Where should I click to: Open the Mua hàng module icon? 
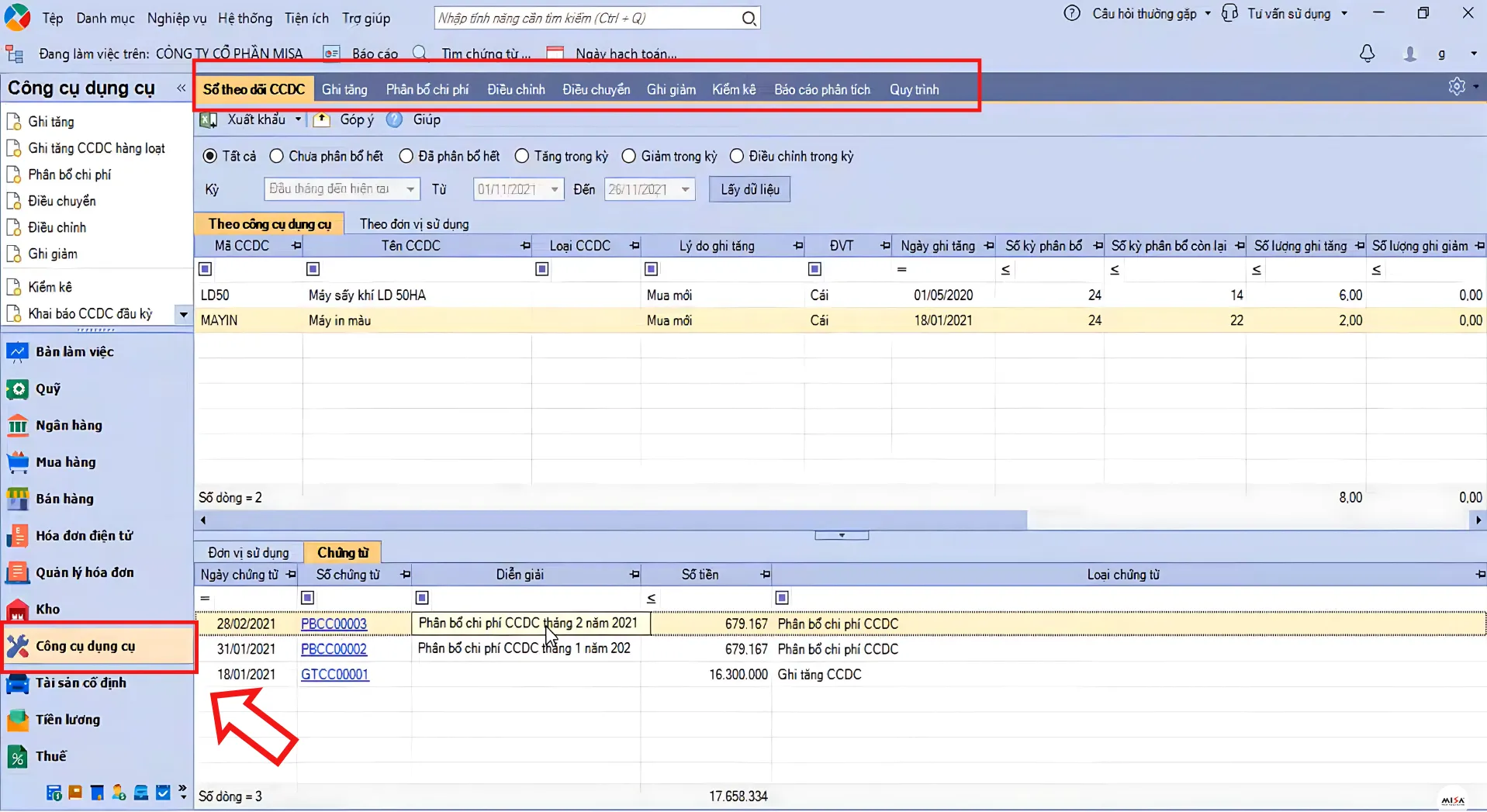[x=17, y=462]
